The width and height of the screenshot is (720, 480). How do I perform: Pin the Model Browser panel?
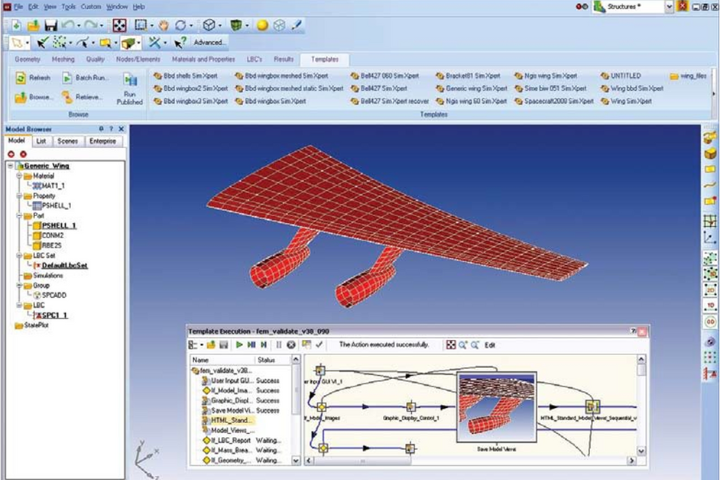tap(101, 129)
